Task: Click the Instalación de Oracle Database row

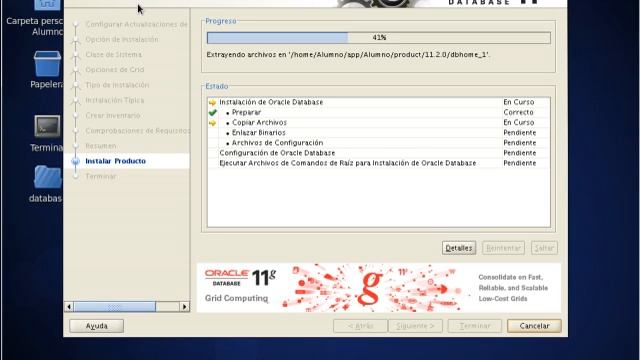Action: click(378, 102)
